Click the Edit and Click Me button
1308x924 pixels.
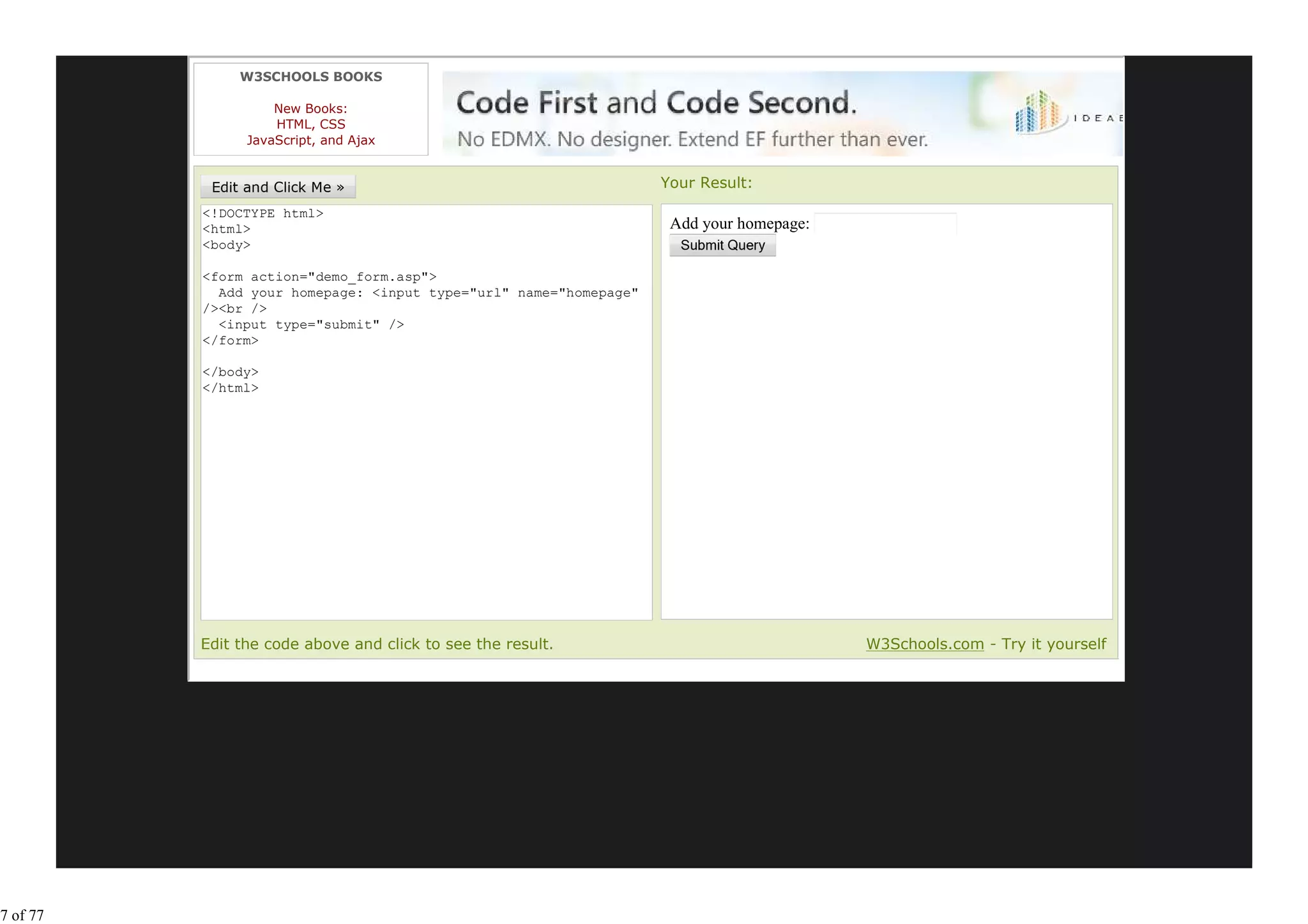point(278,187)
